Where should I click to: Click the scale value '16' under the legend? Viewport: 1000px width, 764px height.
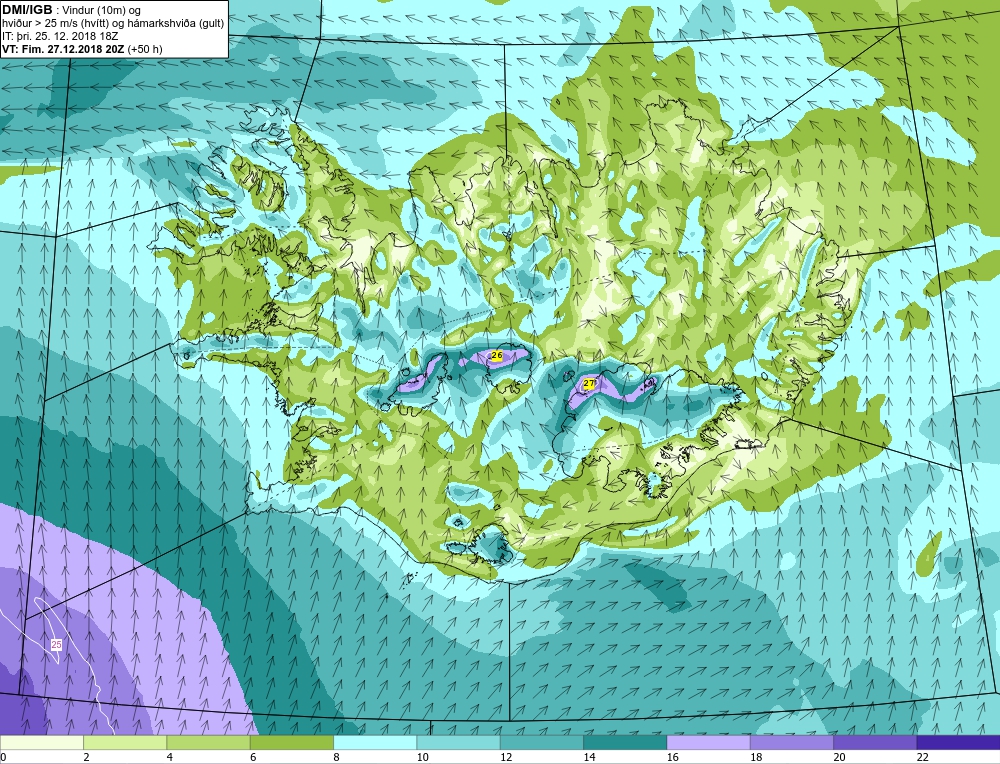(672, 757)
